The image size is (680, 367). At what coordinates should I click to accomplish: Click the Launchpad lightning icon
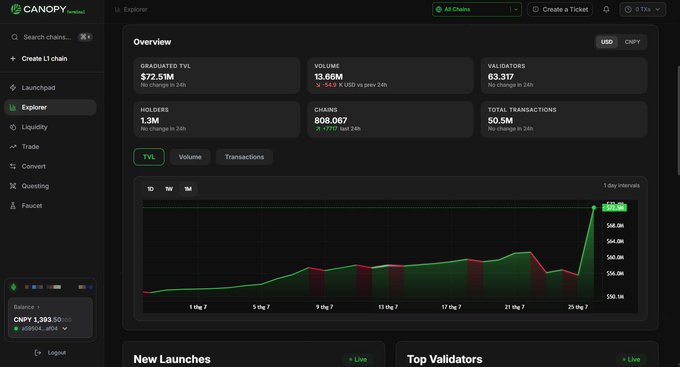tap(13, 88)
